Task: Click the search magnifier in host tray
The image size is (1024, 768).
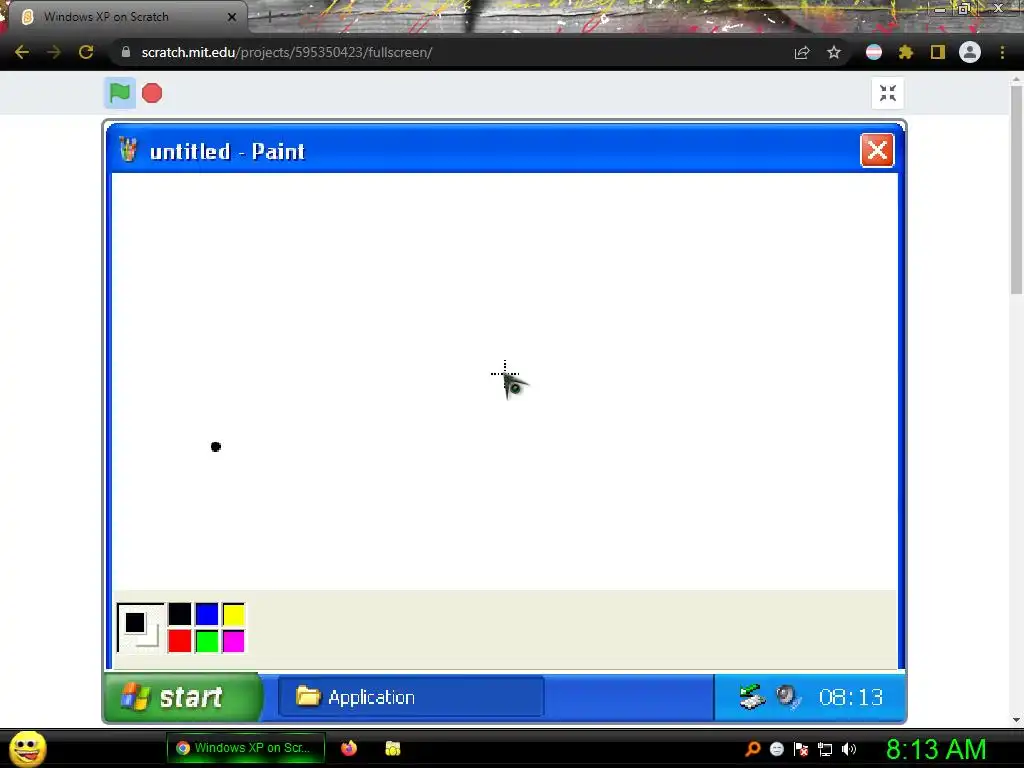Action: coord(752,749)
